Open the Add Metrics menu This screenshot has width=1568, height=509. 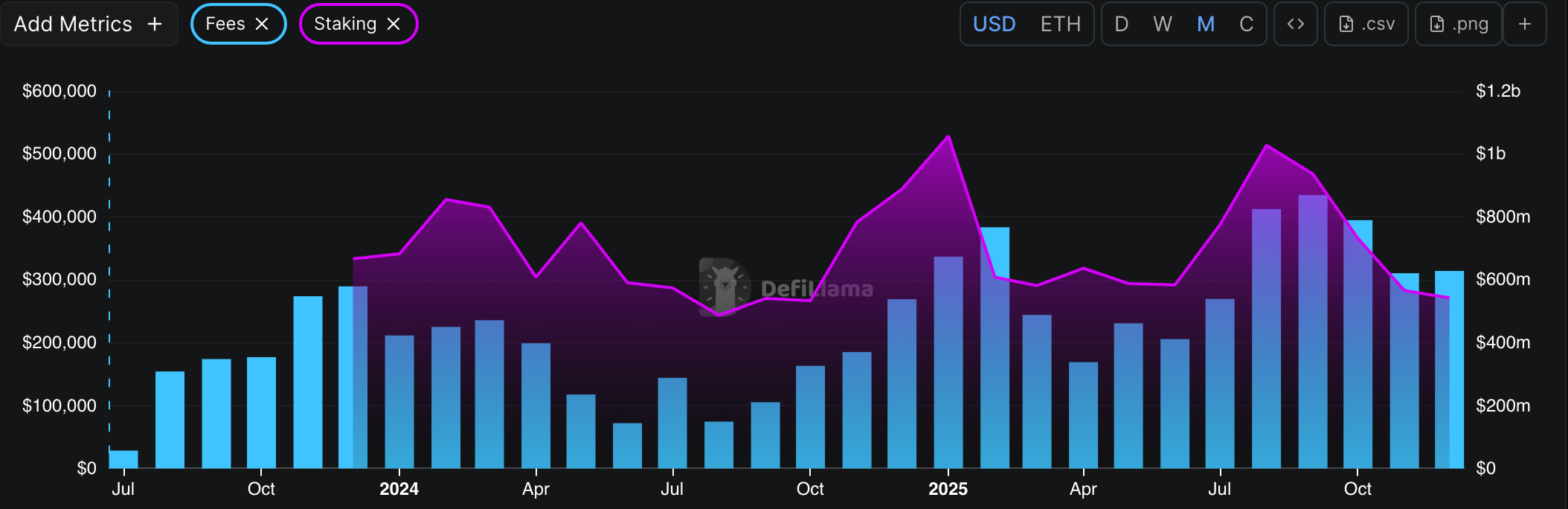pyautogui.click(x=89, y=24)
